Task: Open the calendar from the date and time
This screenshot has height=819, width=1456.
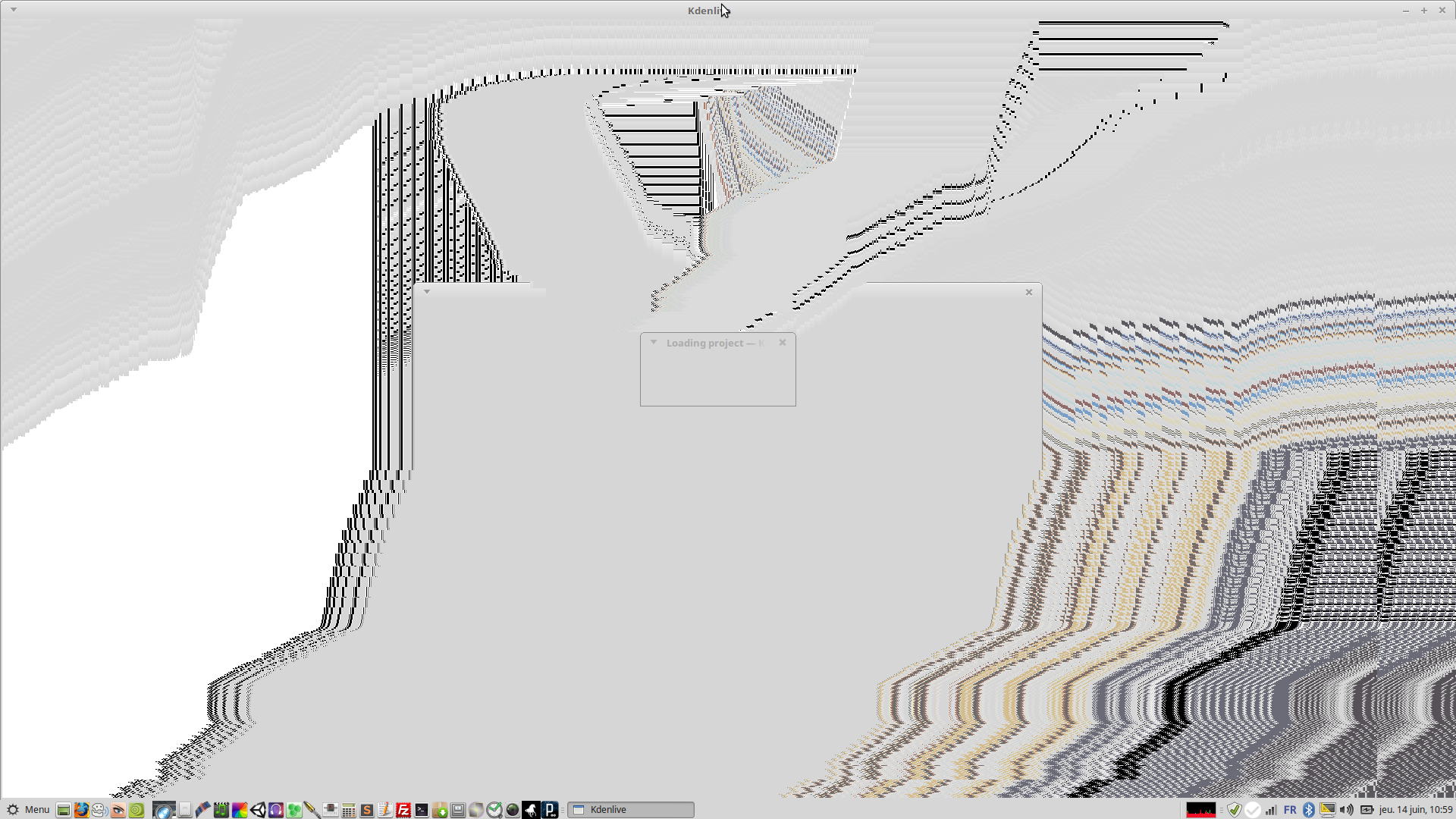Action: pyautogui.click(x=1415, y=810)
